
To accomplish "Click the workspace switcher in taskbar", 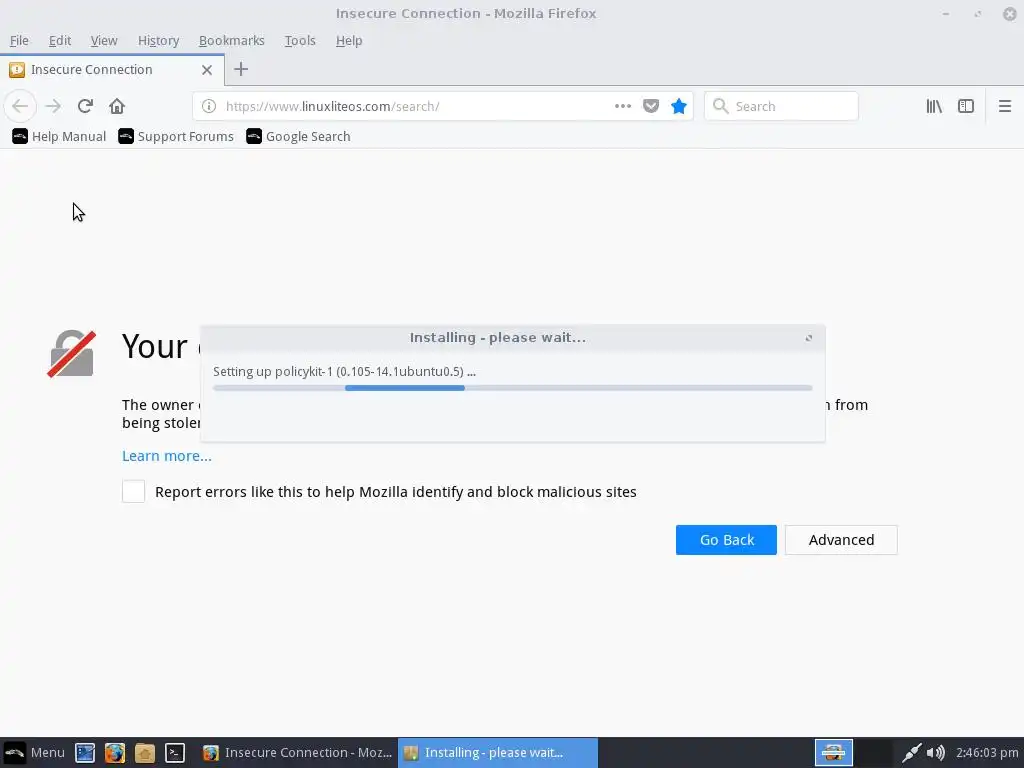I will 853,752.
